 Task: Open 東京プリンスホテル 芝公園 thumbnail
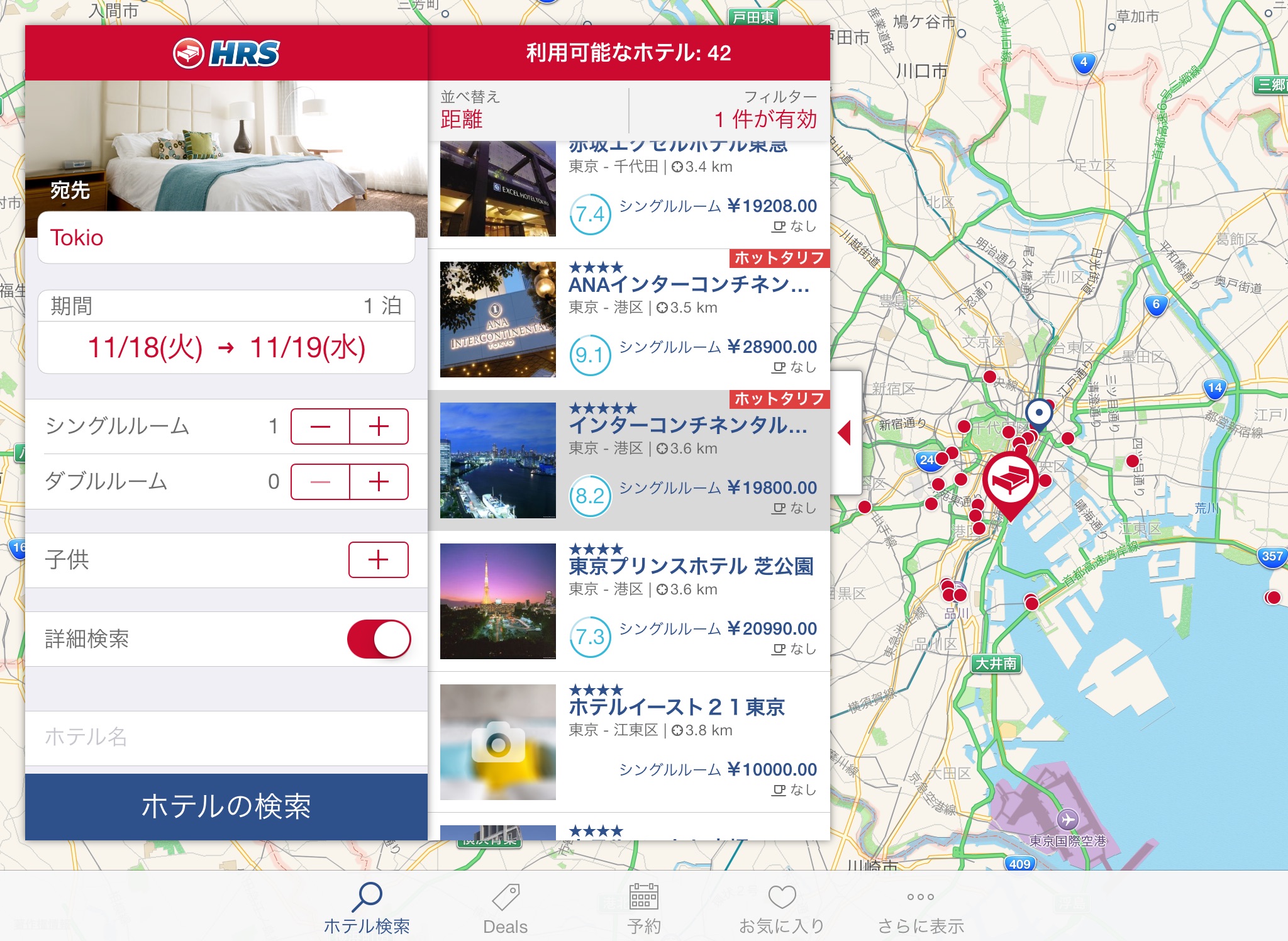[498, 601]
